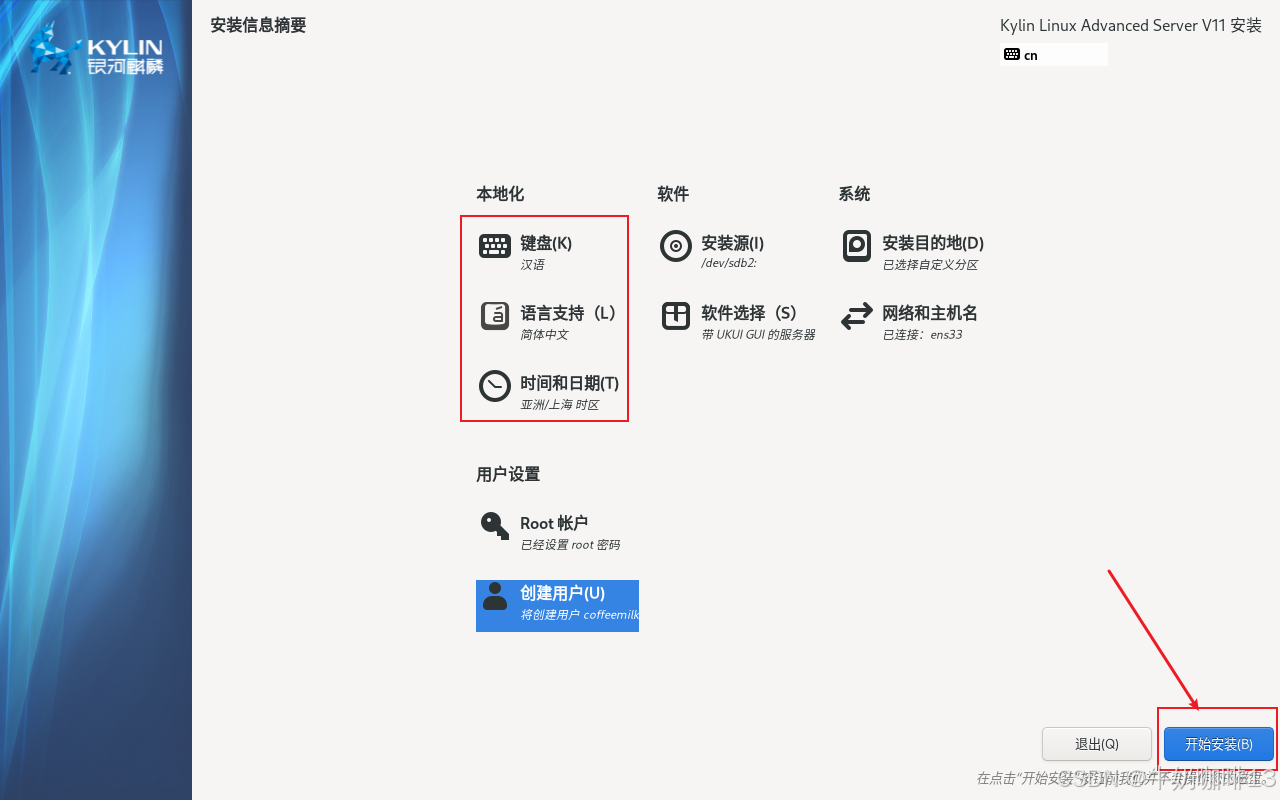Click Kylin Linux Advanced Server V11 安装 title
1280x800 pixels.
click(1131, 25)
